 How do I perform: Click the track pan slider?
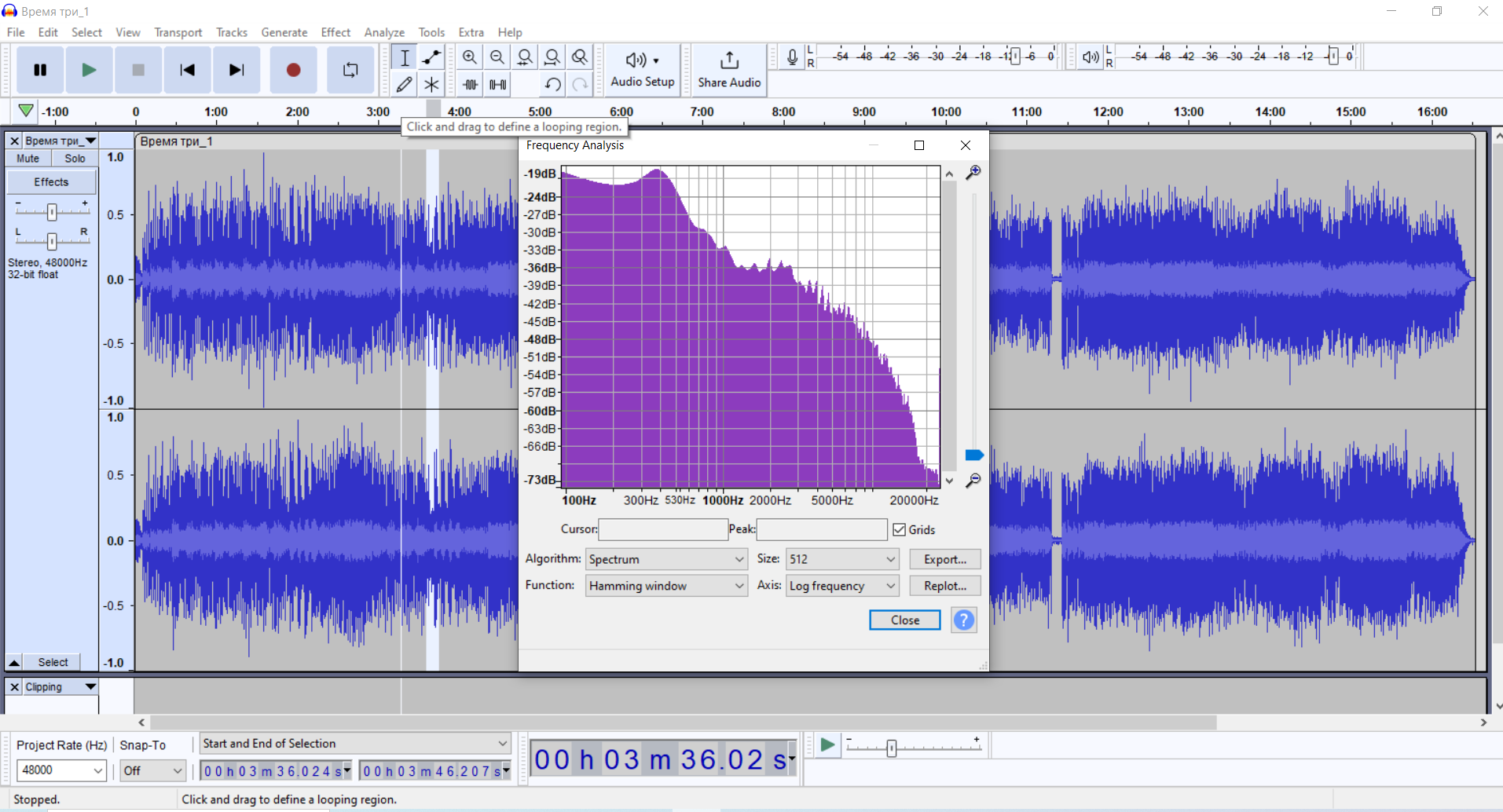52,240
